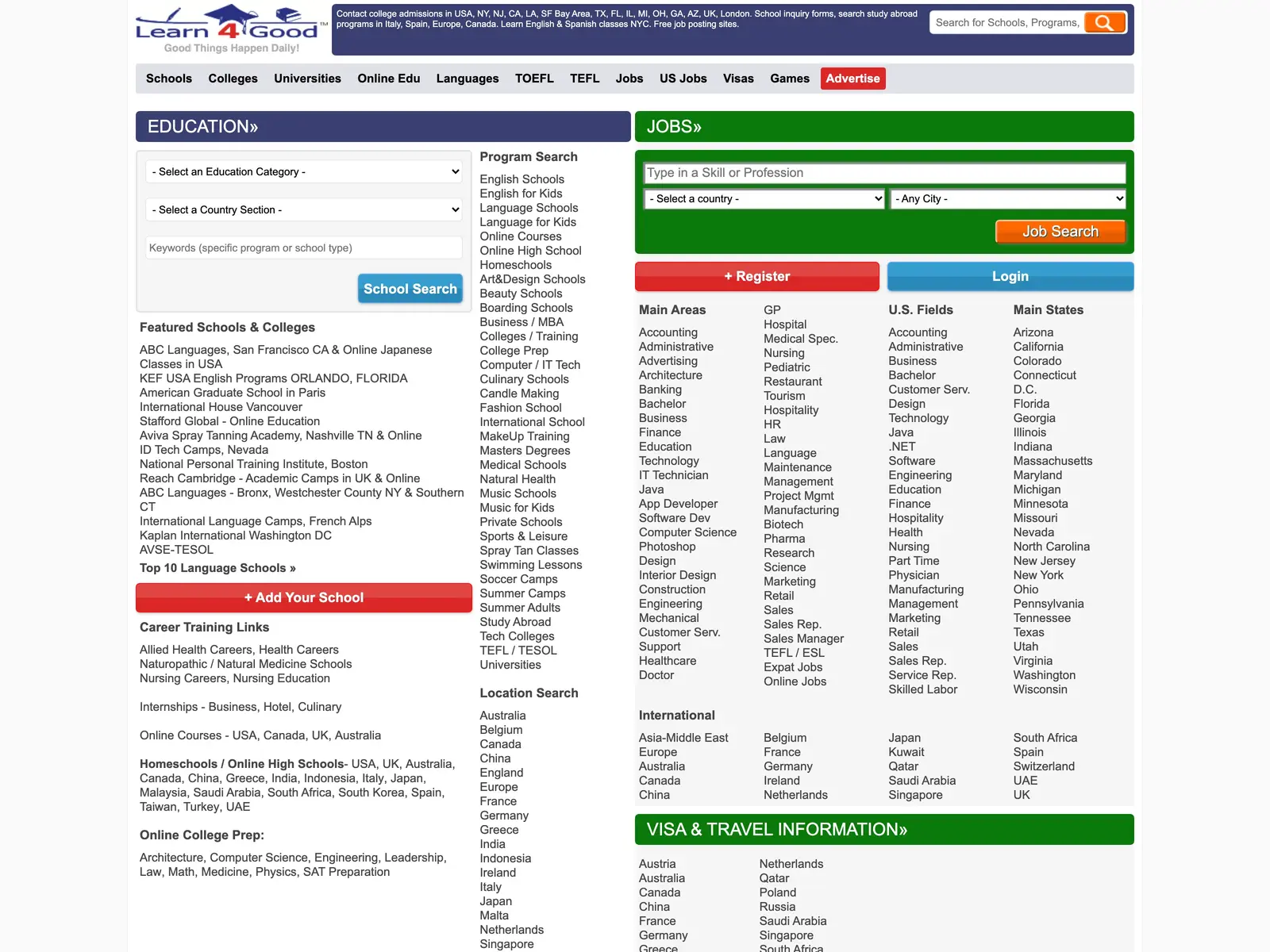Viewport: 1270px width, 952px height.
Task: Open the Schools menu item
Action: (169, 79)
